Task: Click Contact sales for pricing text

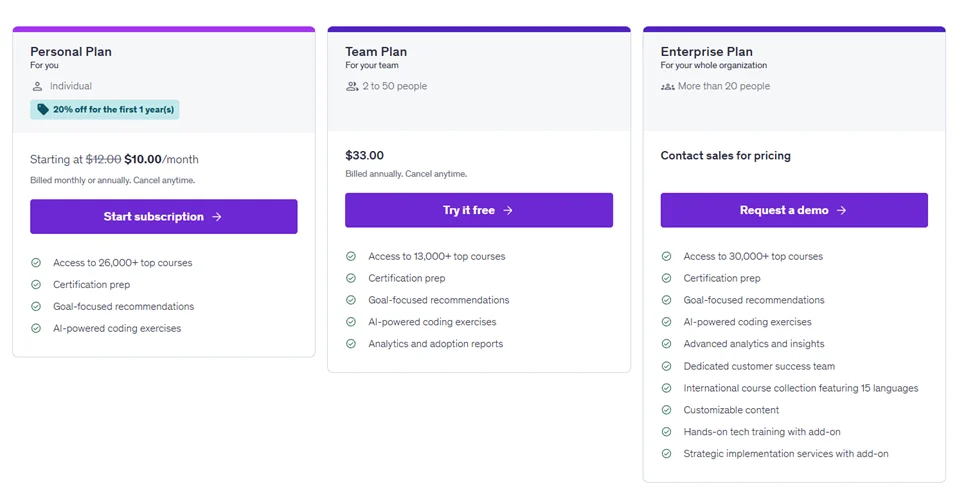Action: click(725, 156)
